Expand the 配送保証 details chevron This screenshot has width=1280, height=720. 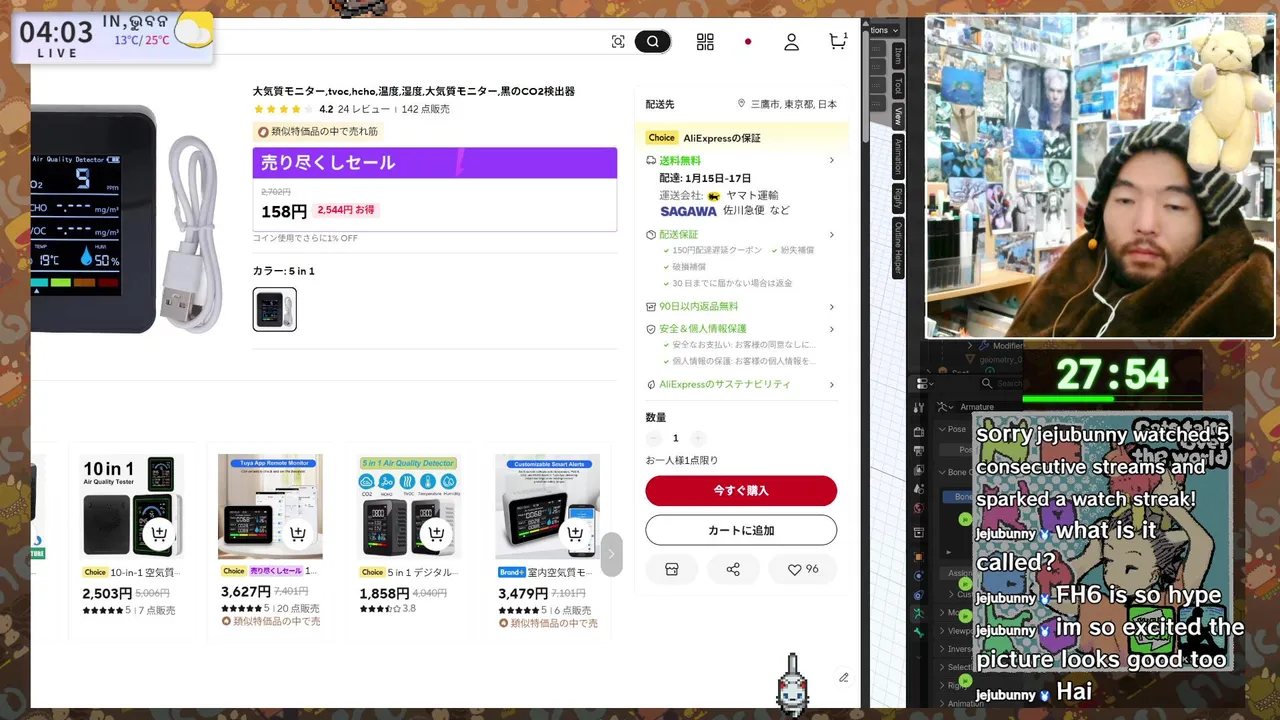831,235
